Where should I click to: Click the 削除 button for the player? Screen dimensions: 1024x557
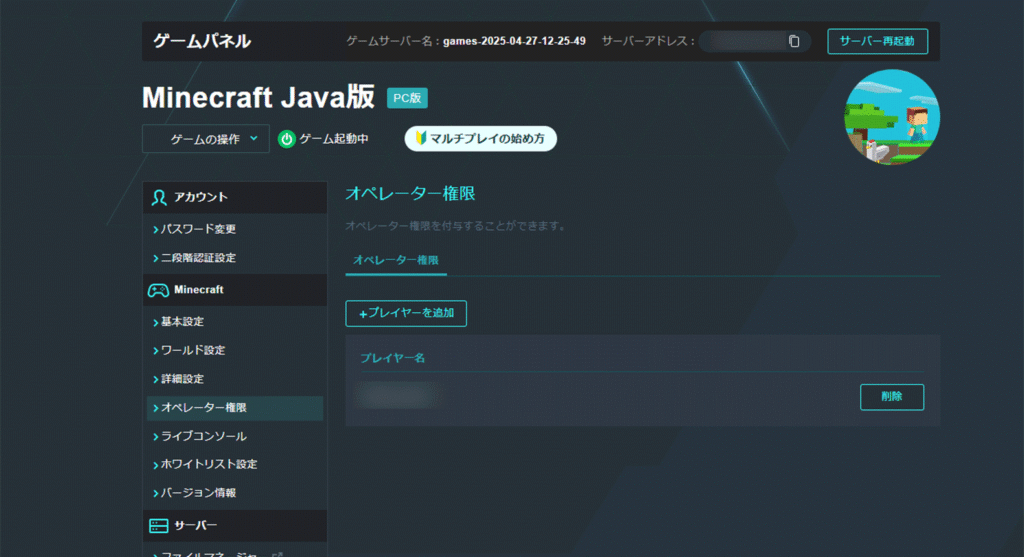point(891,397)
